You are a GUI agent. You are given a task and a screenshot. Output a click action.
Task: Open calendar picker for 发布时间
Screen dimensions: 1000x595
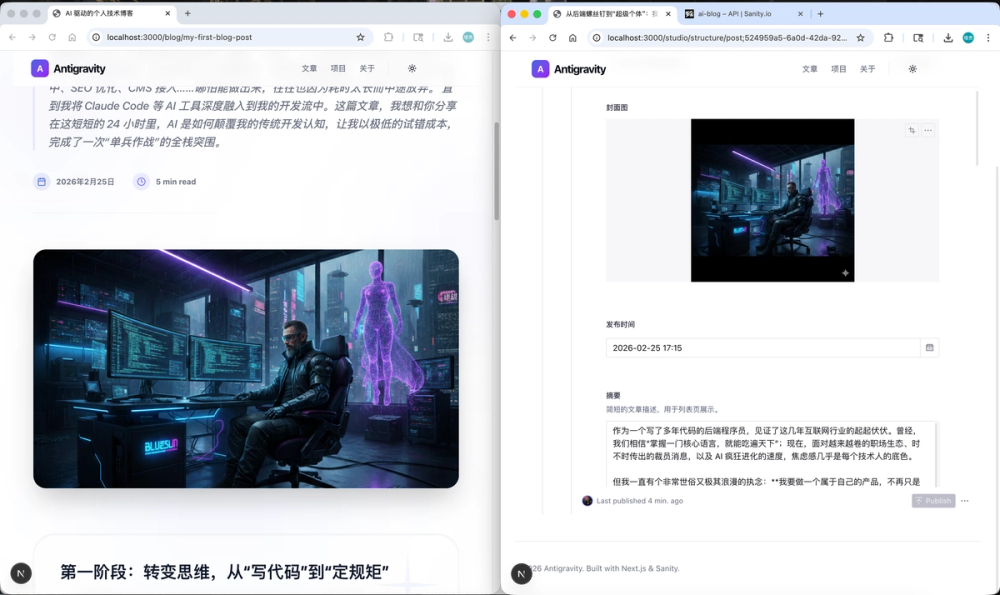pyautogui.click(x=930, y=348)
